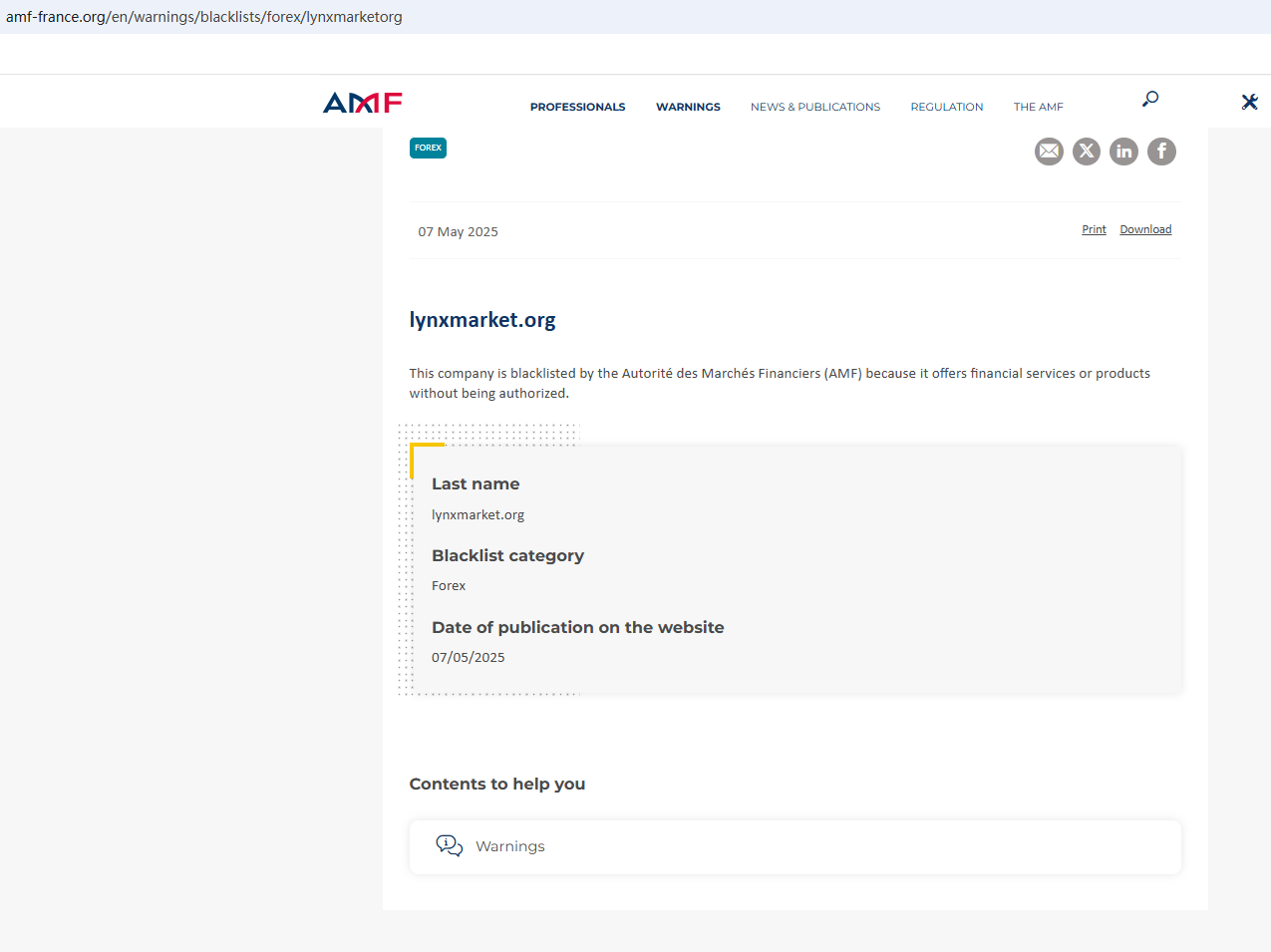This screenshot has height=952, width=1271.
Task: Open the Professionals menu
Action: coord(578,107)
